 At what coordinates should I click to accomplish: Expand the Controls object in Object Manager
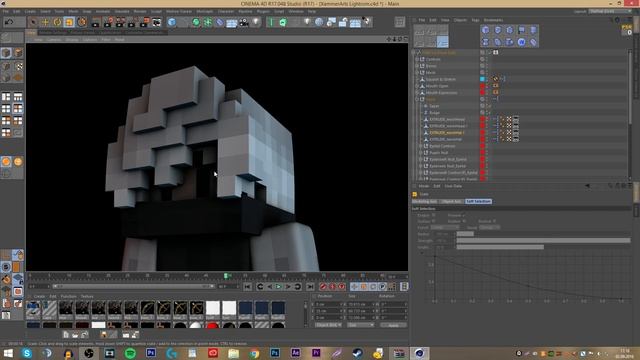(x=417, y=59)
